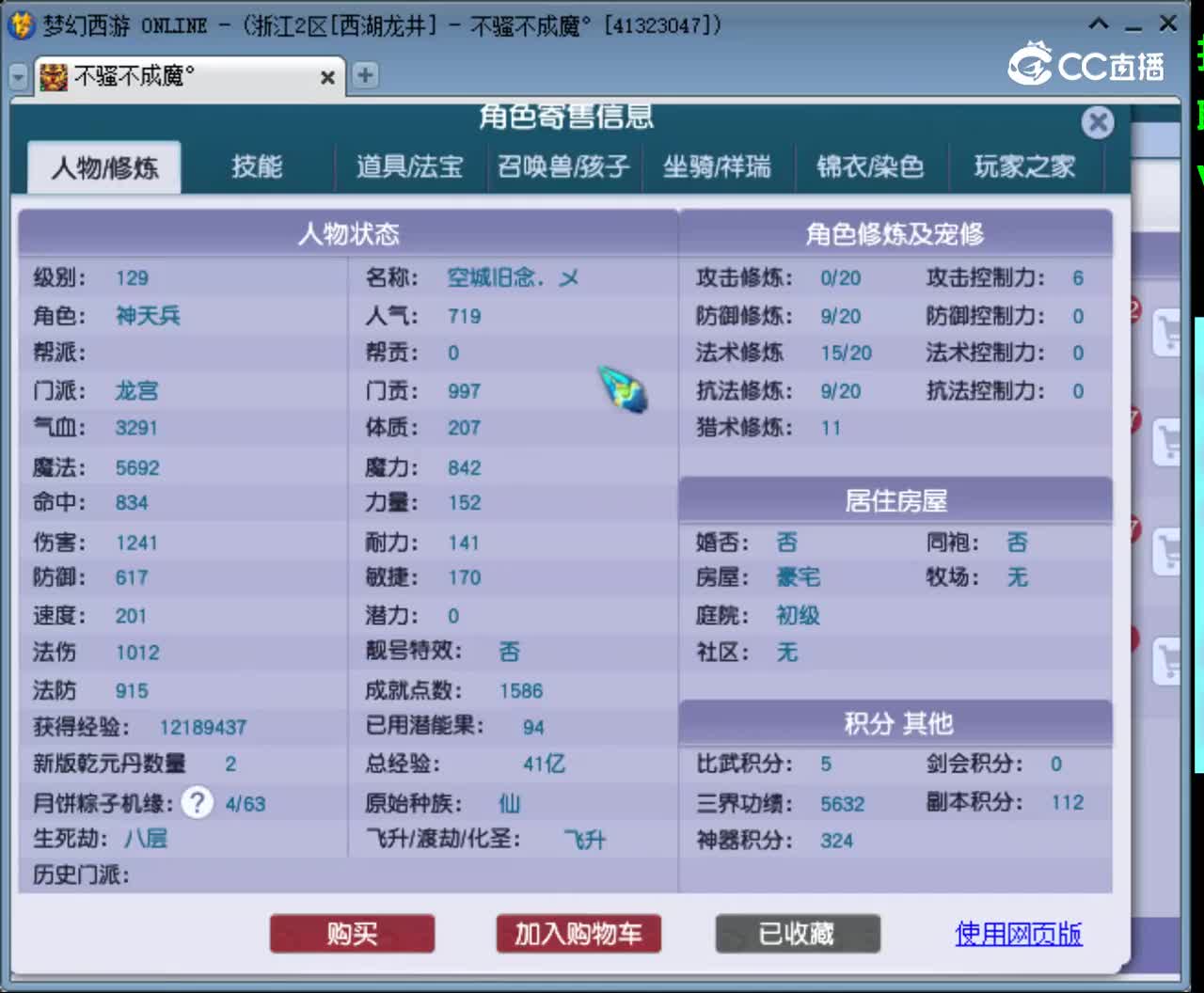This screenshot has width=1204, height=993.
Task: Click the 梦幻西游 app icon in title bar
Action: click(22, 25)
